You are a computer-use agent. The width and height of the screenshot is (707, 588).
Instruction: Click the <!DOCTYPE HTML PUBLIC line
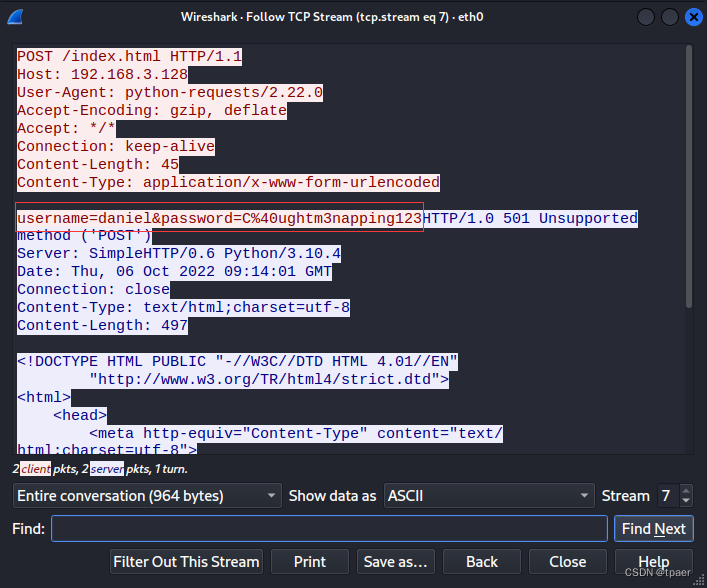click(x=238, y=362)
